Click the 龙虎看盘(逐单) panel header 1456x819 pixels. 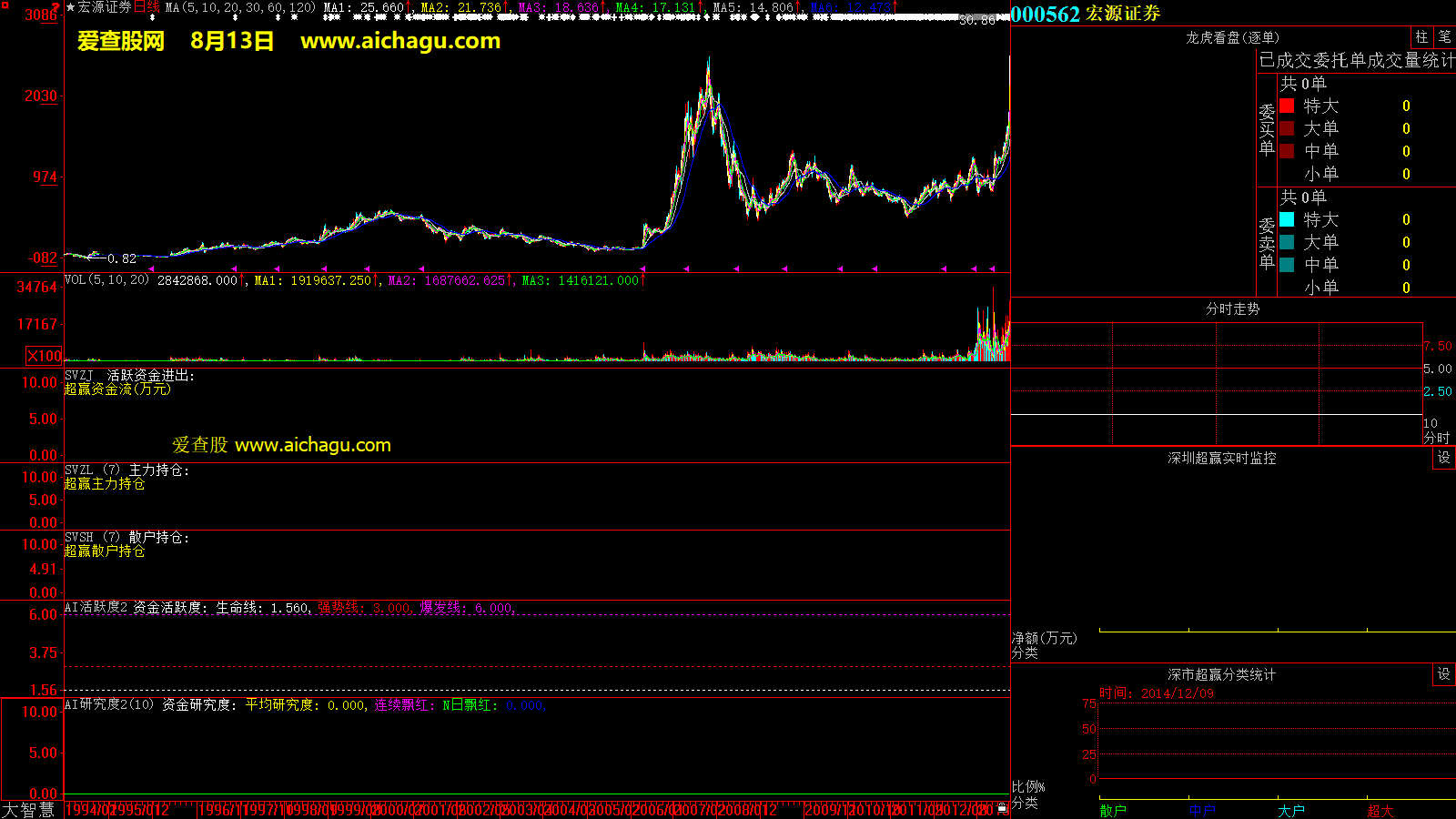1232,37
